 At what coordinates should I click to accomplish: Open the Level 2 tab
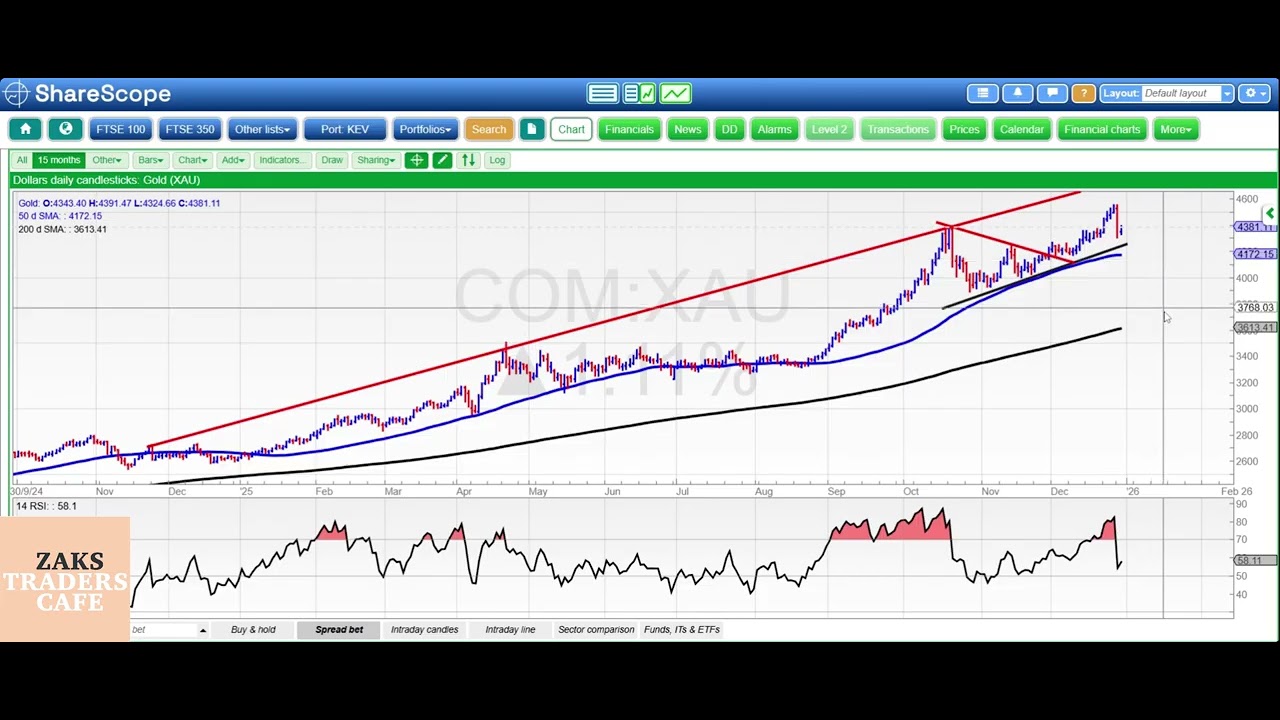click(829, 129)
